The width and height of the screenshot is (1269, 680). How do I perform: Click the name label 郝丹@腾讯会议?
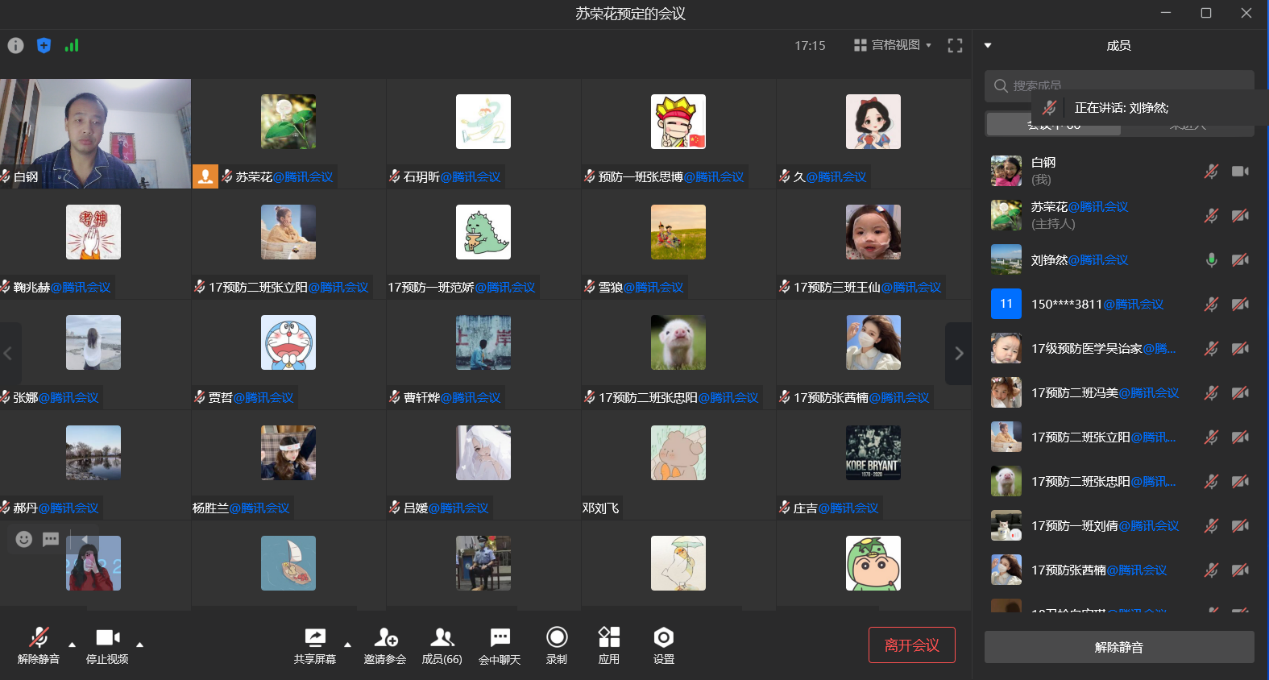[56, 508]
